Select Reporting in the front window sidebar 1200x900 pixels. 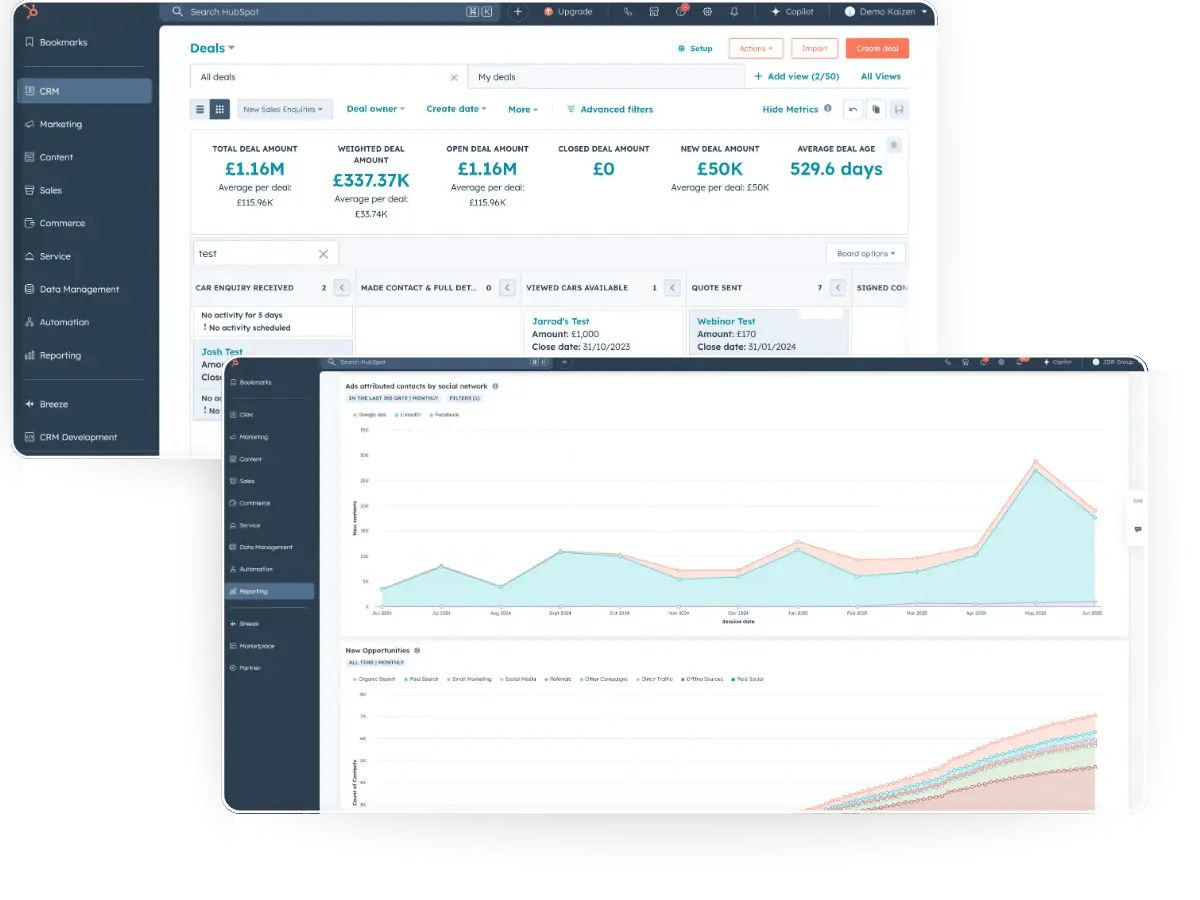[270, 591]
